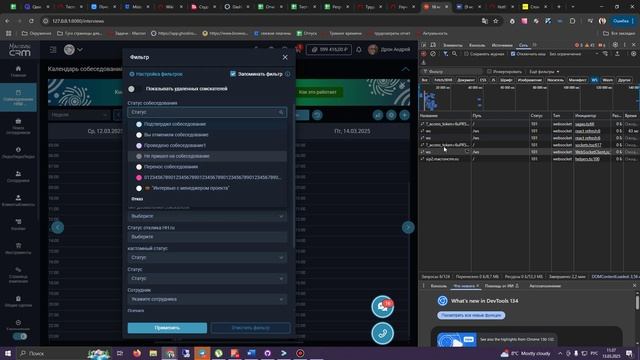Viewport: 640px width, 360px height.
Task: Open the Clients sidebar item
Action: point(18,200)
